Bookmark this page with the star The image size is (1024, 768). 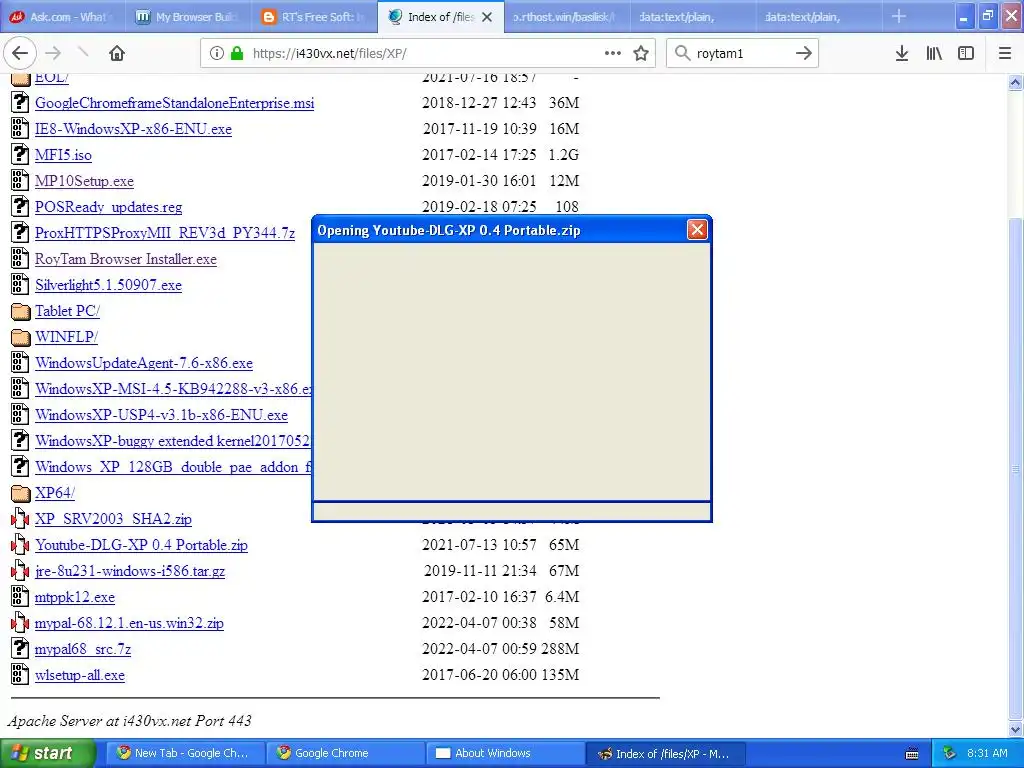pos(641,53)
